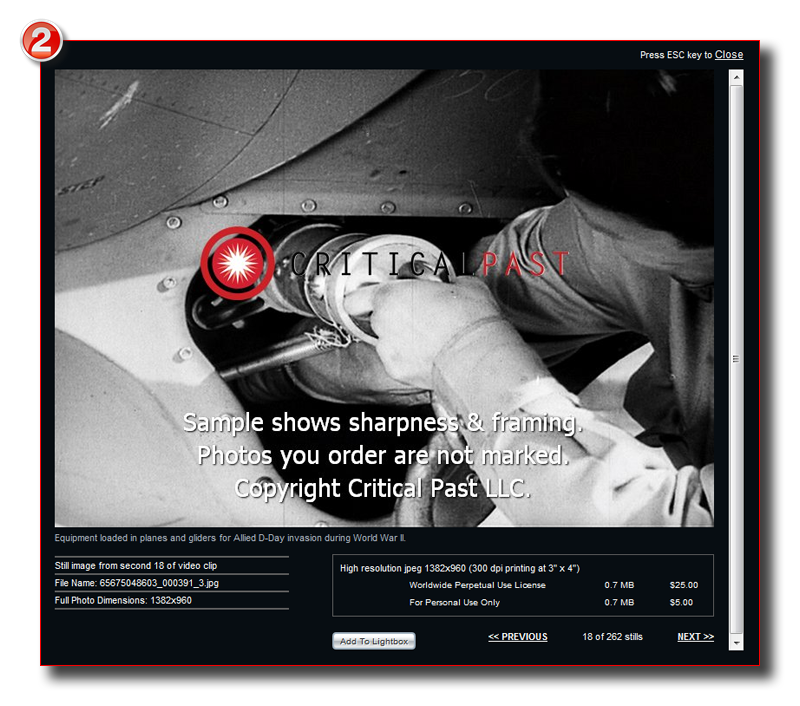Screen dimensions: 800x706
Task: Click the scrollbar up arrow
Action: [x=736, y=78]
